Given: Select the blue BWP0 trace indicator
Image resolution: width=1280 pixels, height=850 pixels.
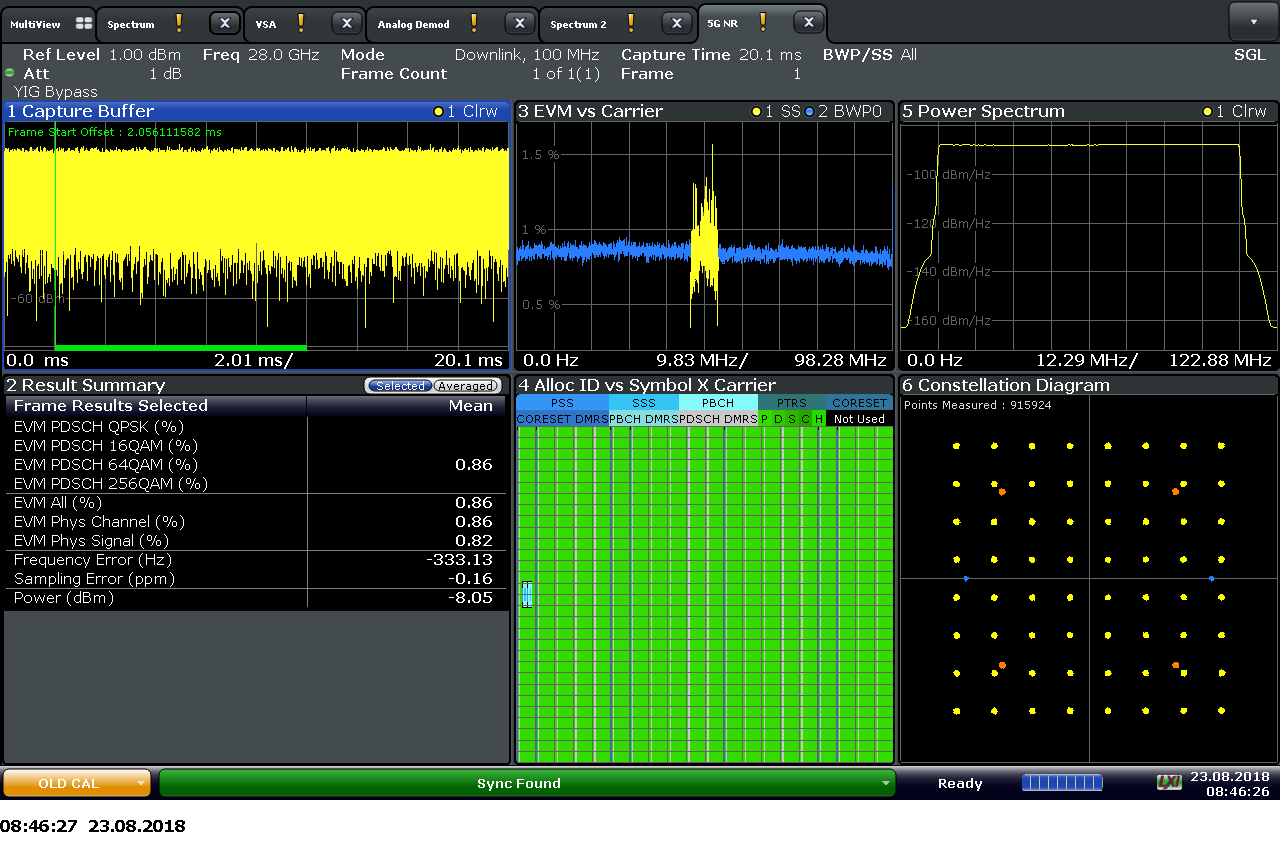Looking at the screenshot, I should click(809, 111).
